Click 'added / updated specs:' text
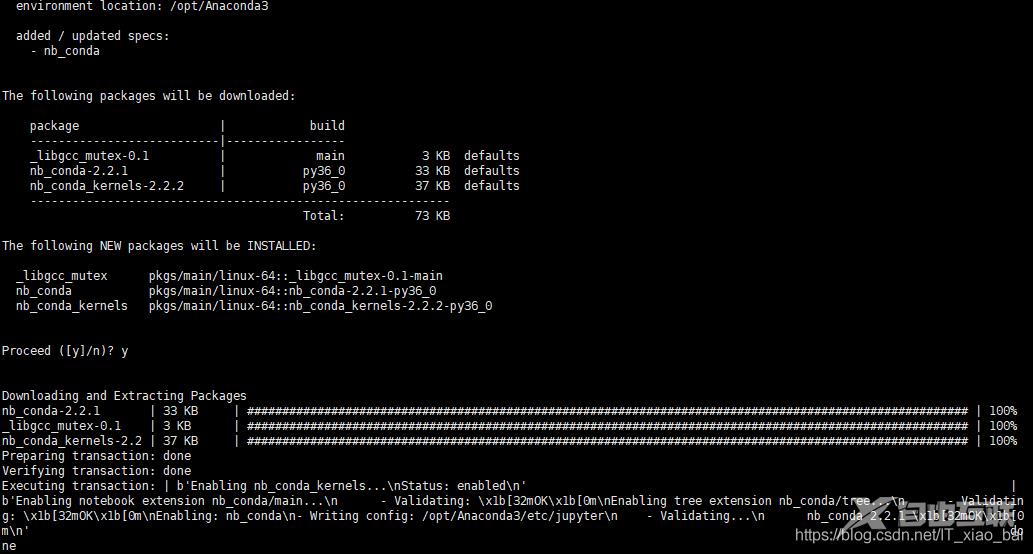This screenshot has height=554, width=1033. pos(92,36)
